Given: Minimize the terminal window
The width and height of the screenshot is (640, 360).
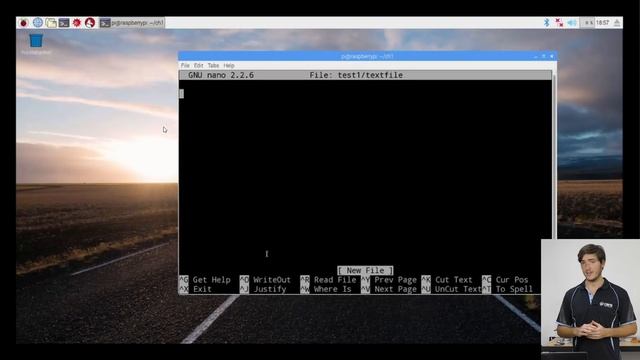Looking at the screenshot, I should pyautogui.click(x=536, y=56).
